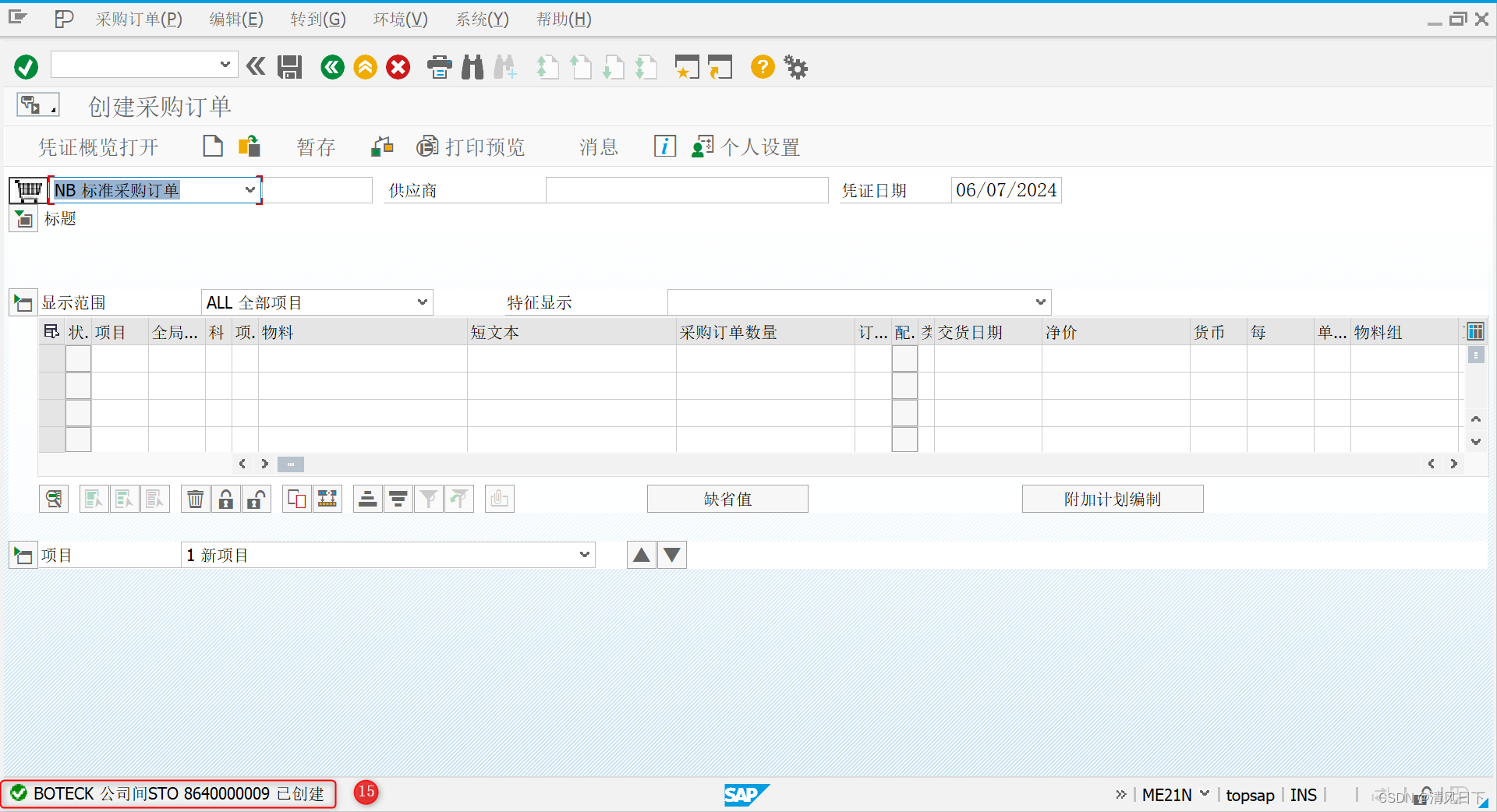Click the item details magnifier icon below table

(x=54, y=499)
